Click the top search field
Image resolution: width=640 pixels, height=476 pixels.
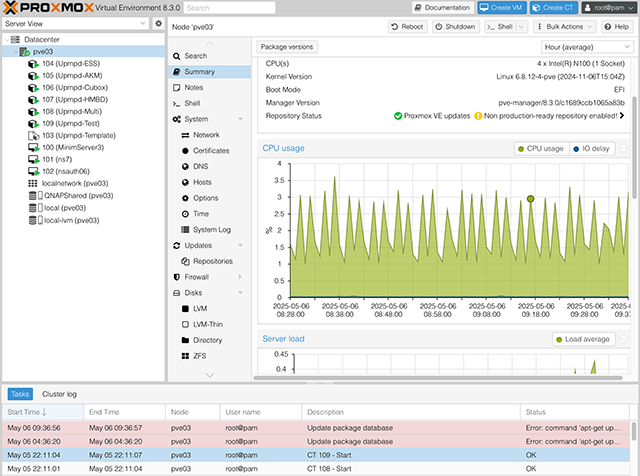(x=229, y=8)
